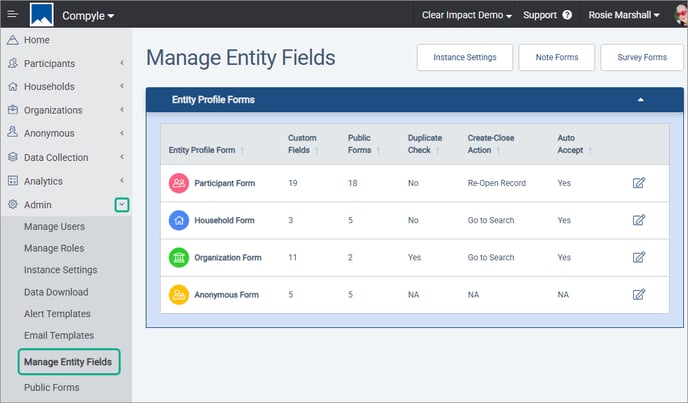Collapse the Entity Profile Forms panel
The width and height of the screenshot is (688, 403).
pos(641,100)
